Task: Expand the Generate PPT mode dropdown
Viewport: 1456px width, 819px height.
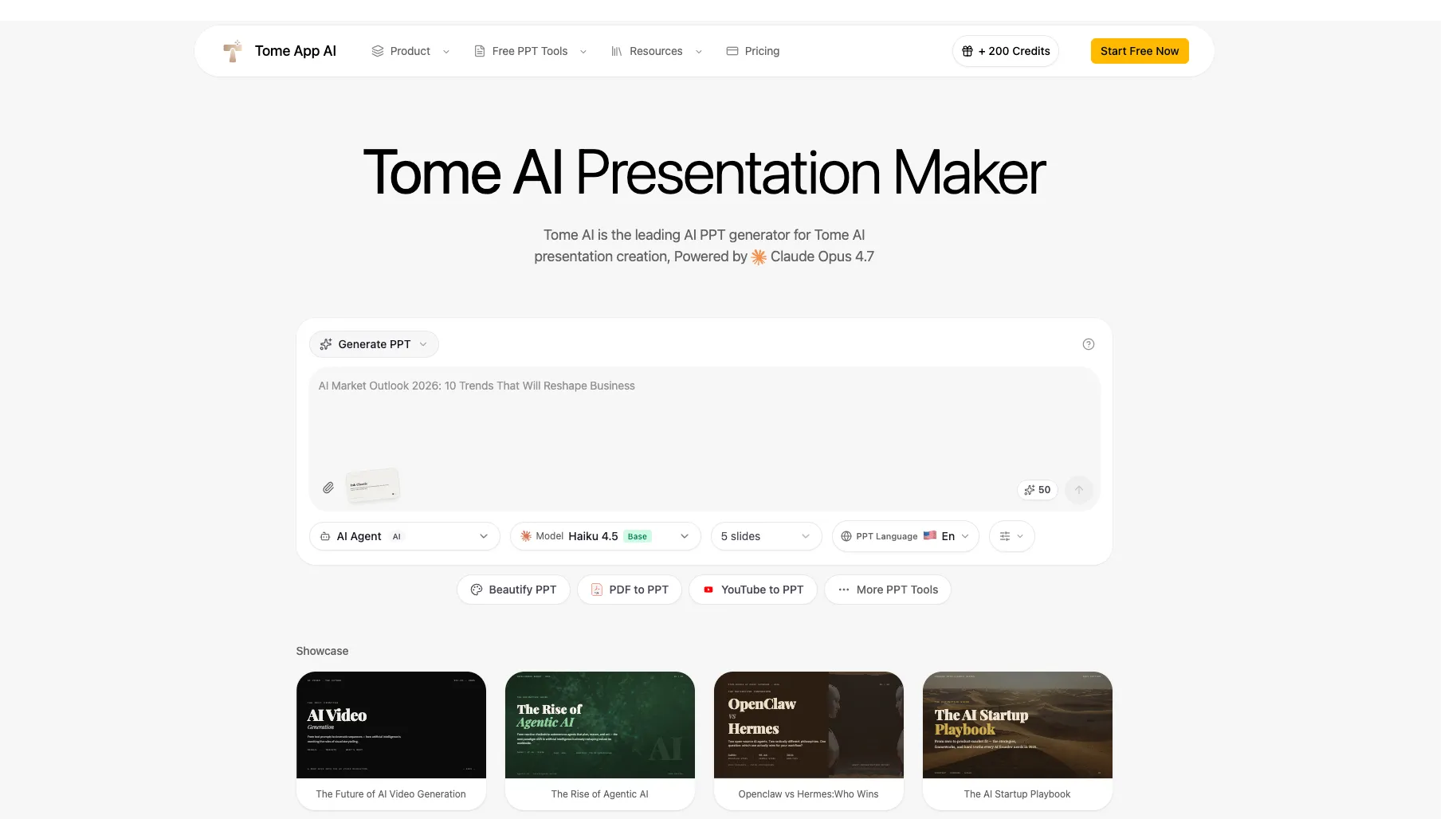Action: [374, 344]
